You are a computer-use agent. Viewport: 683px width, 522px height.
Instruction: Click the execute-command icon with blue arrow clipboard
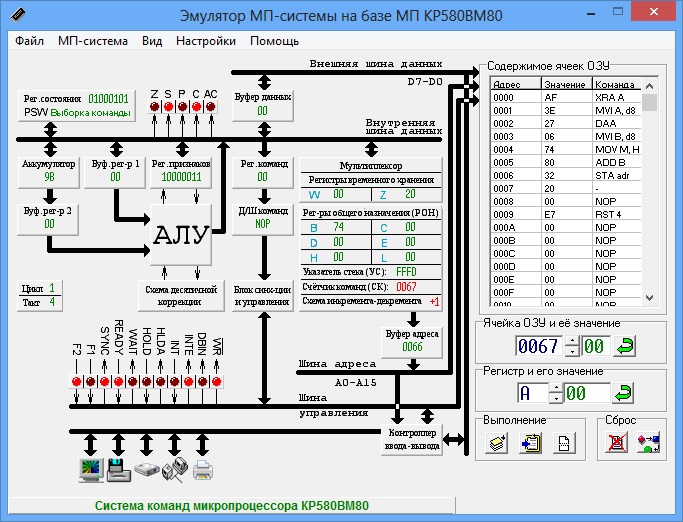coord(530,443)
